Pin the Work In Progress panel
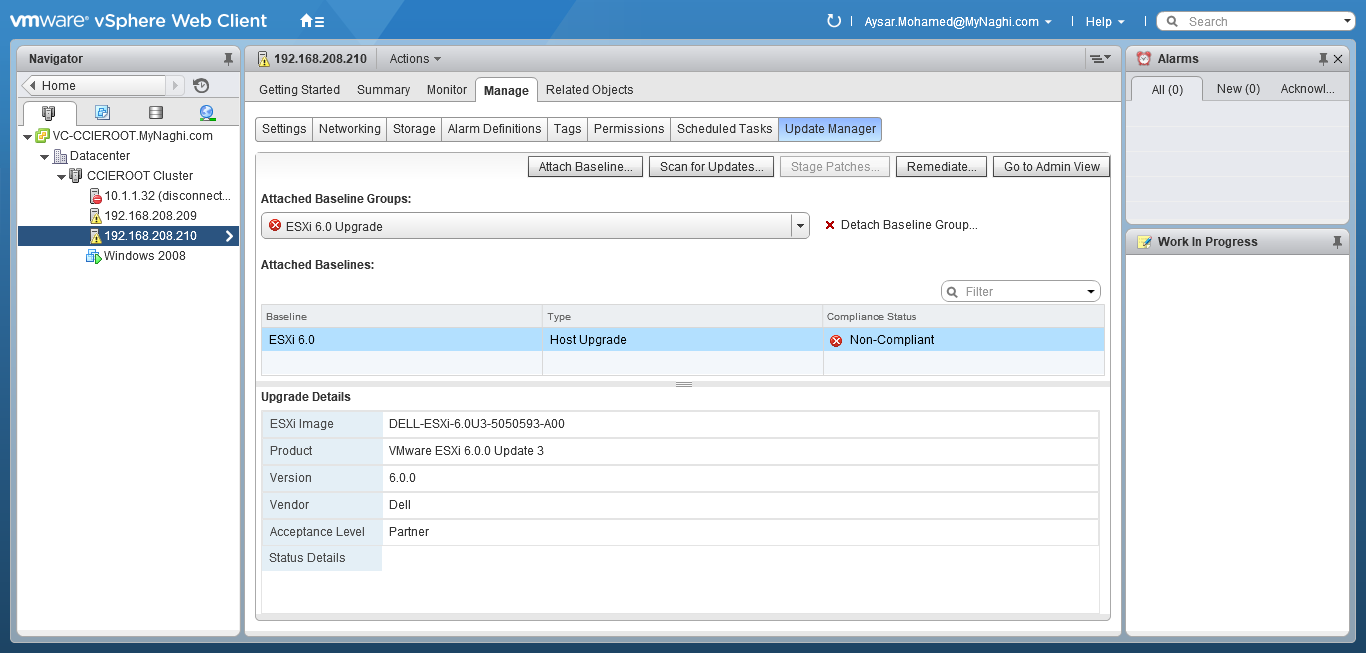The image size is (1366, 653). coord(1337,242)
